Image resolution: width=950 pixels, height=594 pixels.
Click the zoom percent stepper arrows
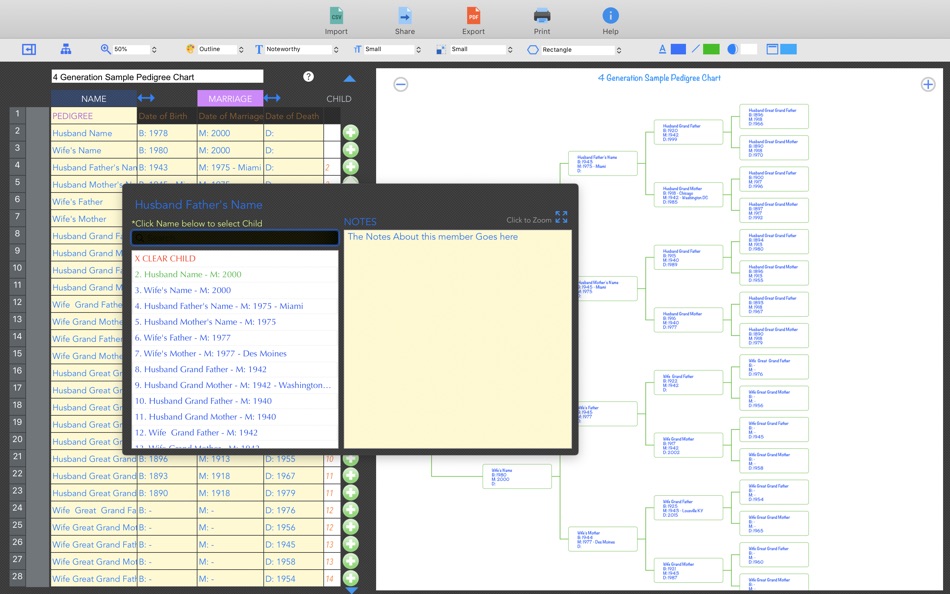154,49
